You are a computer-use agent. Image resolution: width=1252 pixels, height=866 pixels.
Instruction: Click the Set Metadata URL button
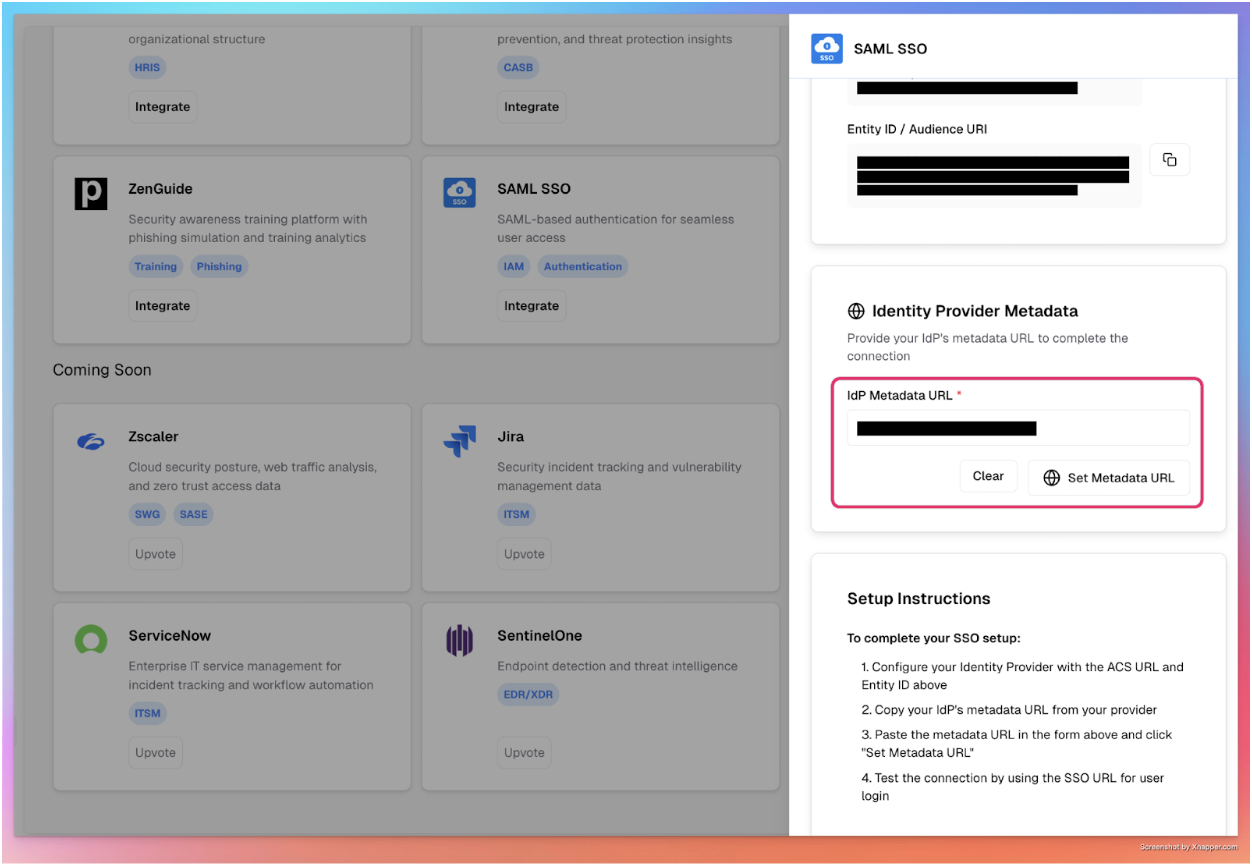[1108, 478]
